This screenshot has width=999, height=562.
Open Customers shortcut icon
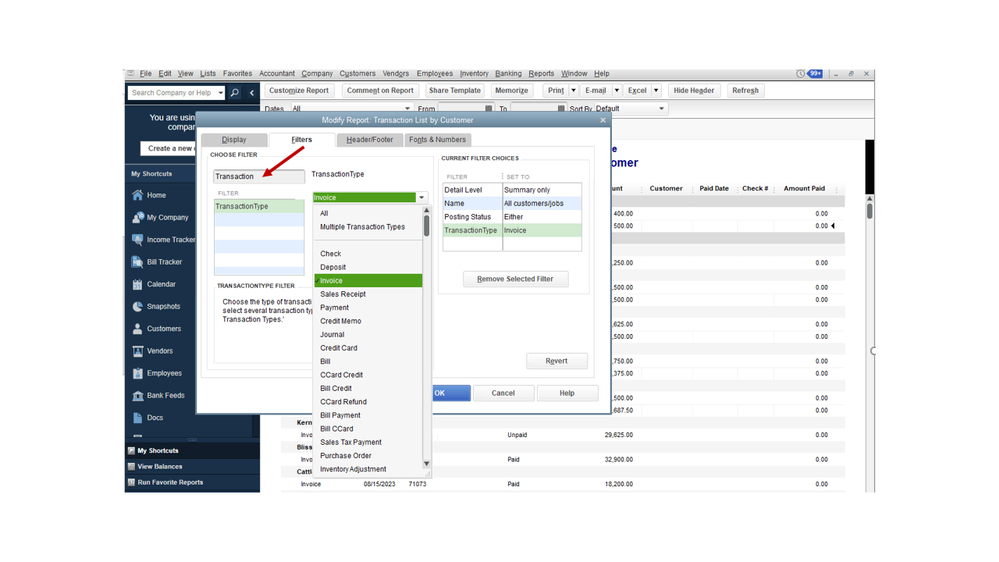[138, 329]
